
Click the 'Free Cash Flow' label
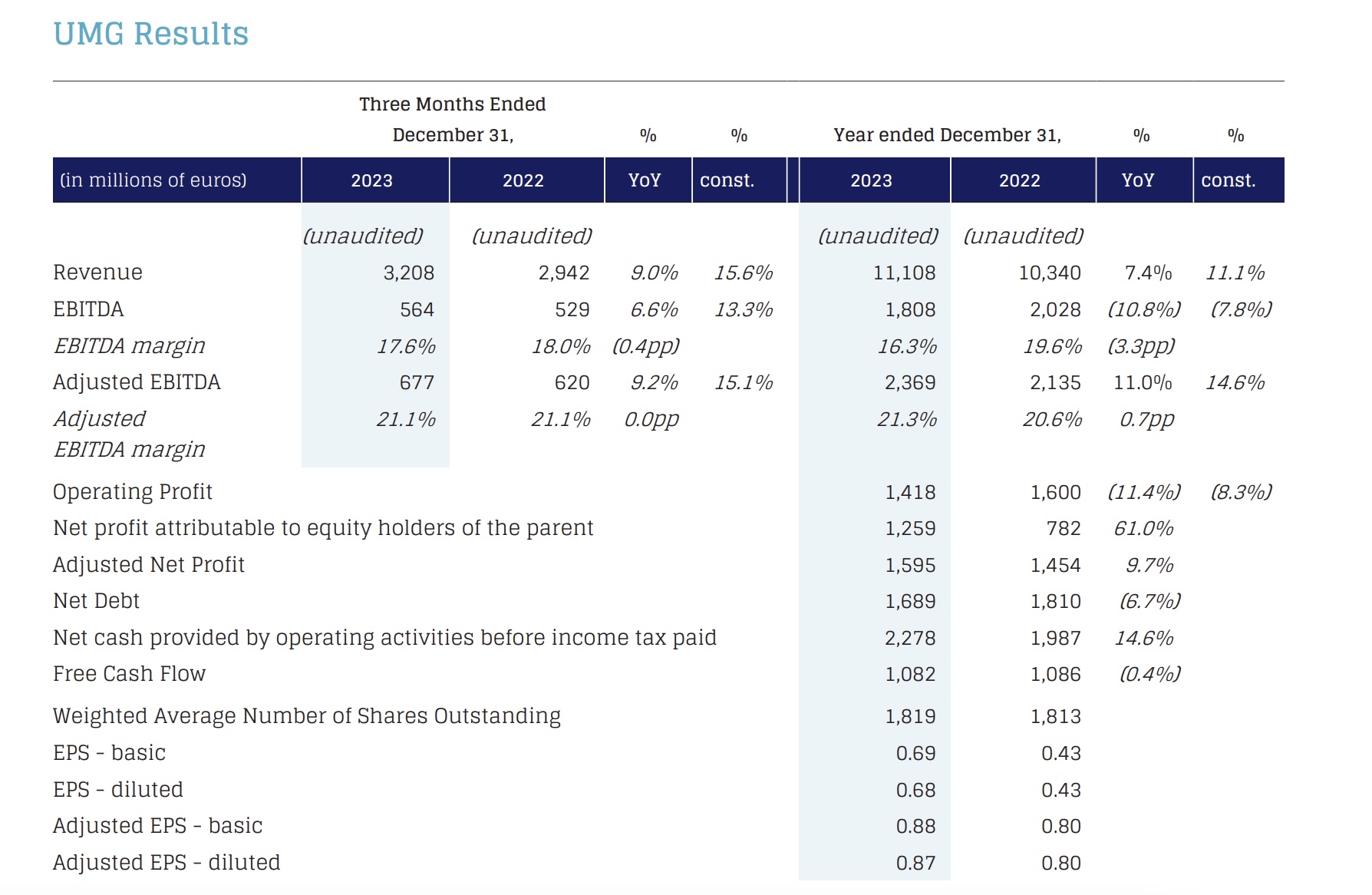(130, 674)
